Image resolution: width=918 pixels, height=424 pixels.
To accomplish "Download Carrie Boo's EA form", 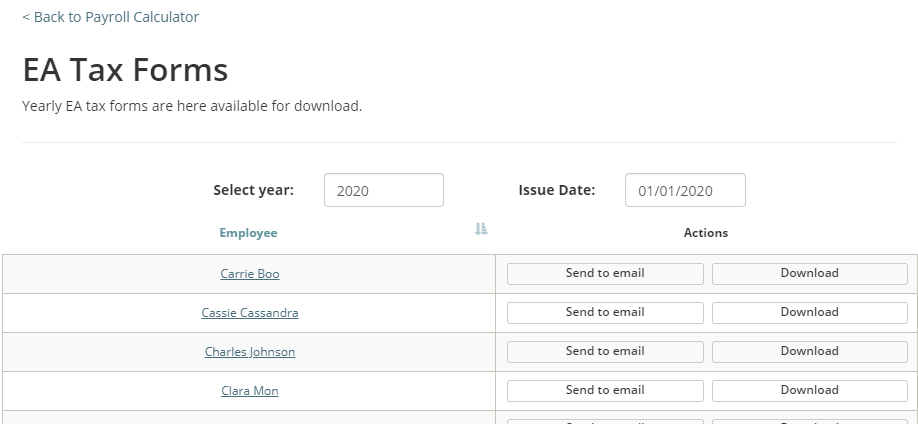I will tap(810, 273).
